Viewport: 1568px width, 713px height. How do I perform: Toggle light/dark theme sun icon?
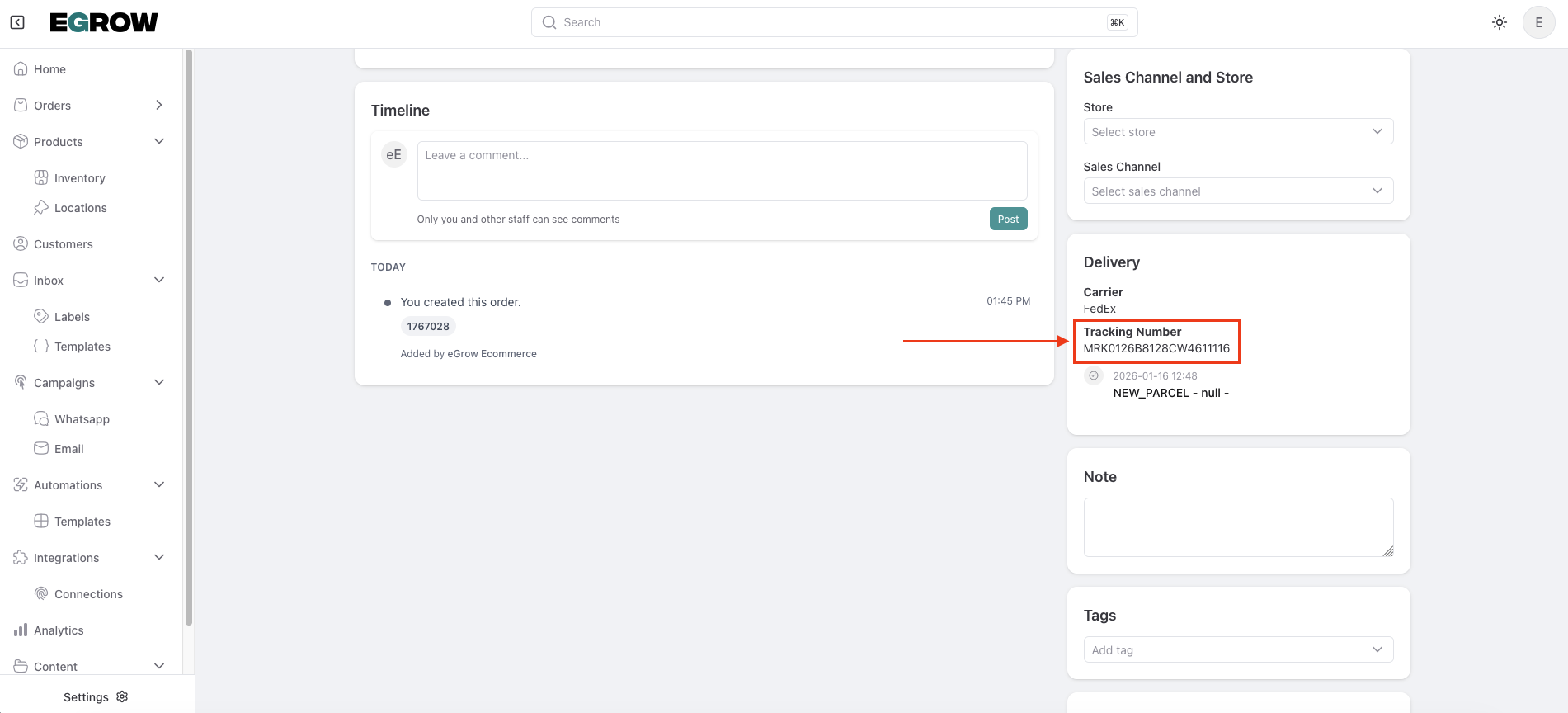pyautogui.click(x=1499, y=22)
